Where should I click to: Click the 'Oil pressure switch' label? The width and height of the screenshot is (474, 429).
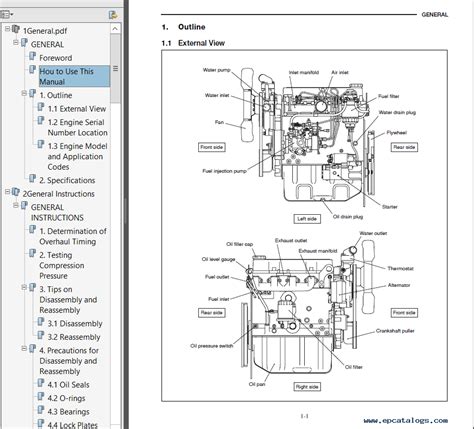pyautogui.click(x=212, y=346)
